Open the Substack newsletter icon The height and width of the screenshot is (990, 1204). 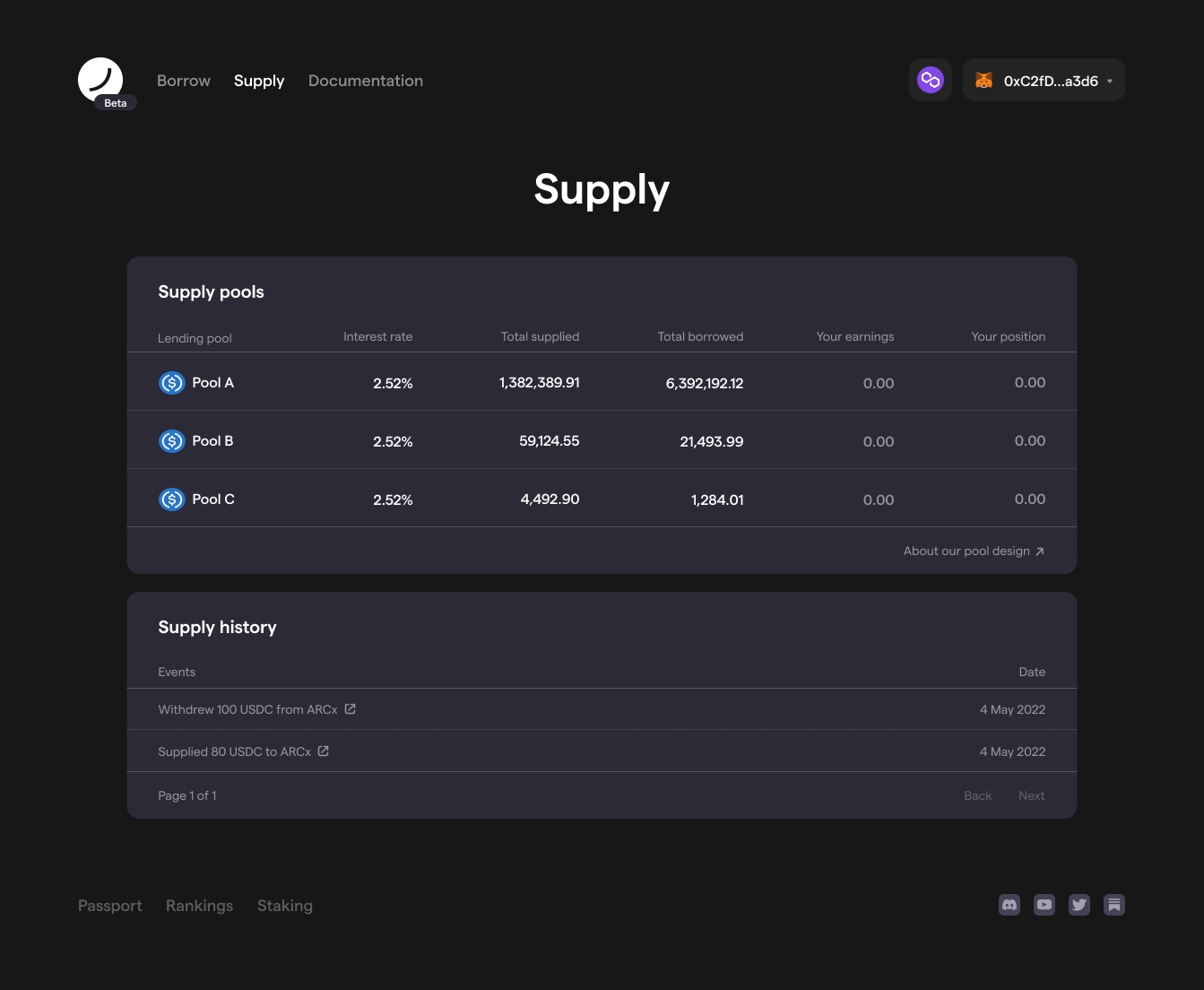(1113, 905)
